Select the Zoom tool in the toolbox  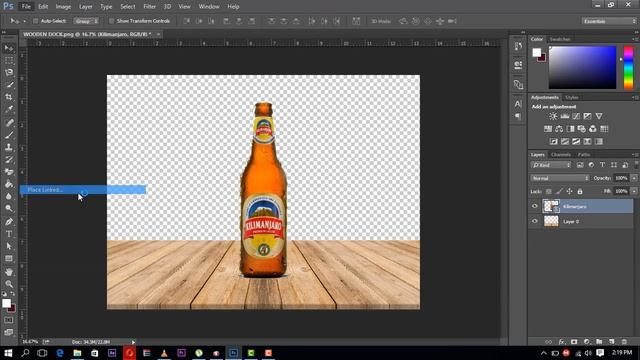9,284
